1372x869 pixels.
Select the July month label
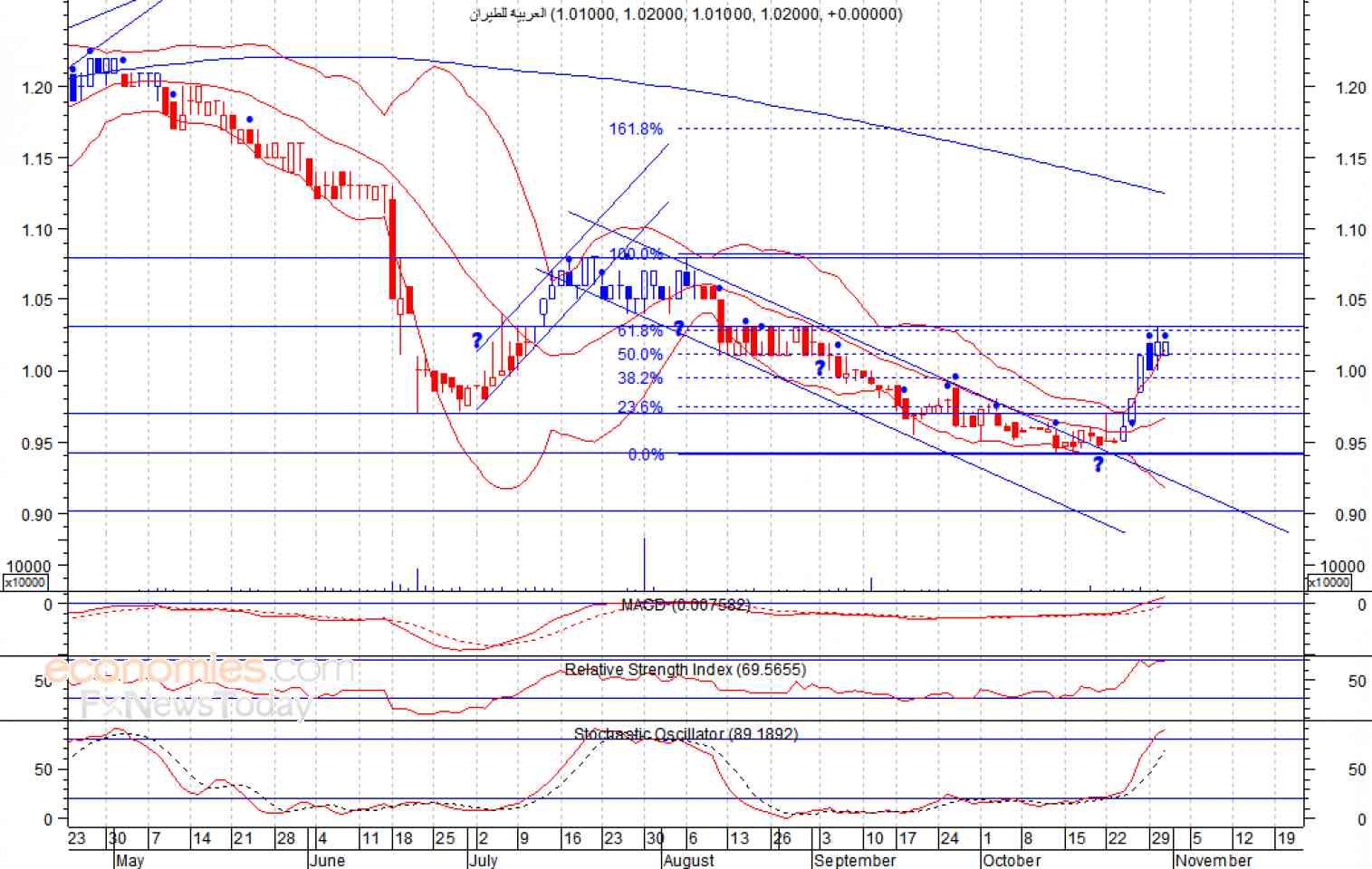484,860
